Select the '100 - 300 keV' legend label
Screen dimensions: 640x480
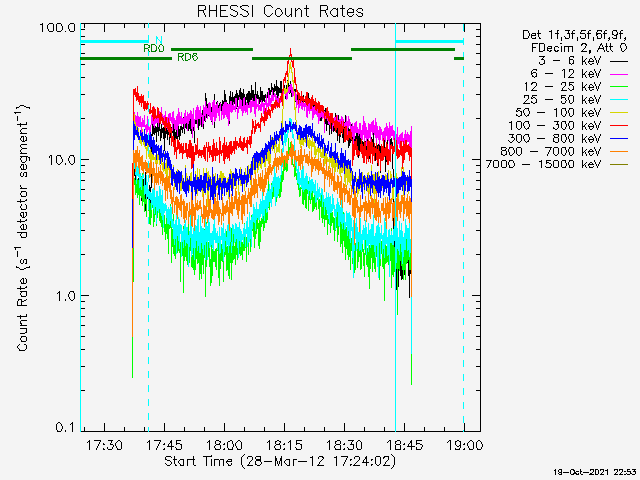[555, 126]
